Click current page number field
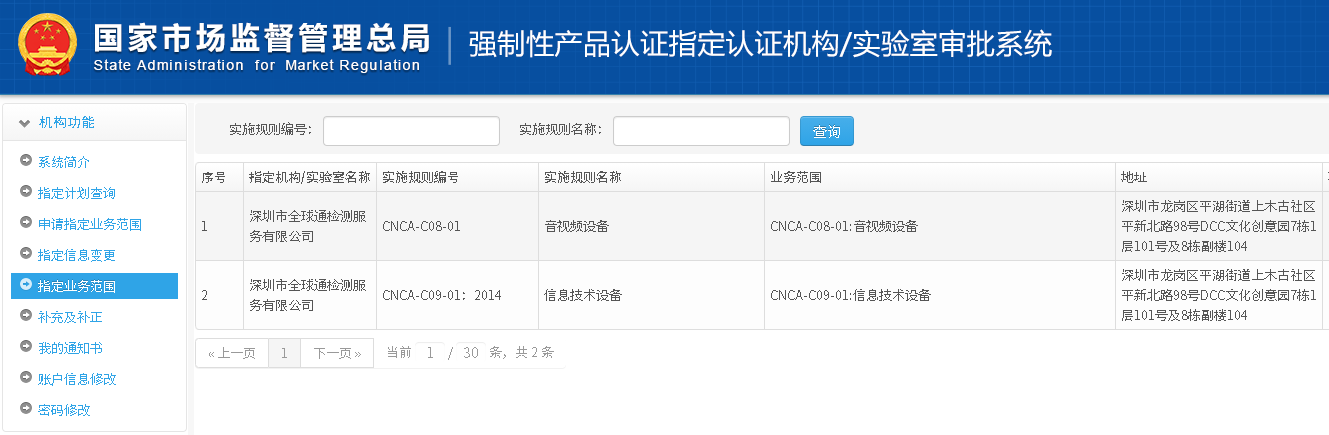The image size is (1329, 435). point(430,353)
